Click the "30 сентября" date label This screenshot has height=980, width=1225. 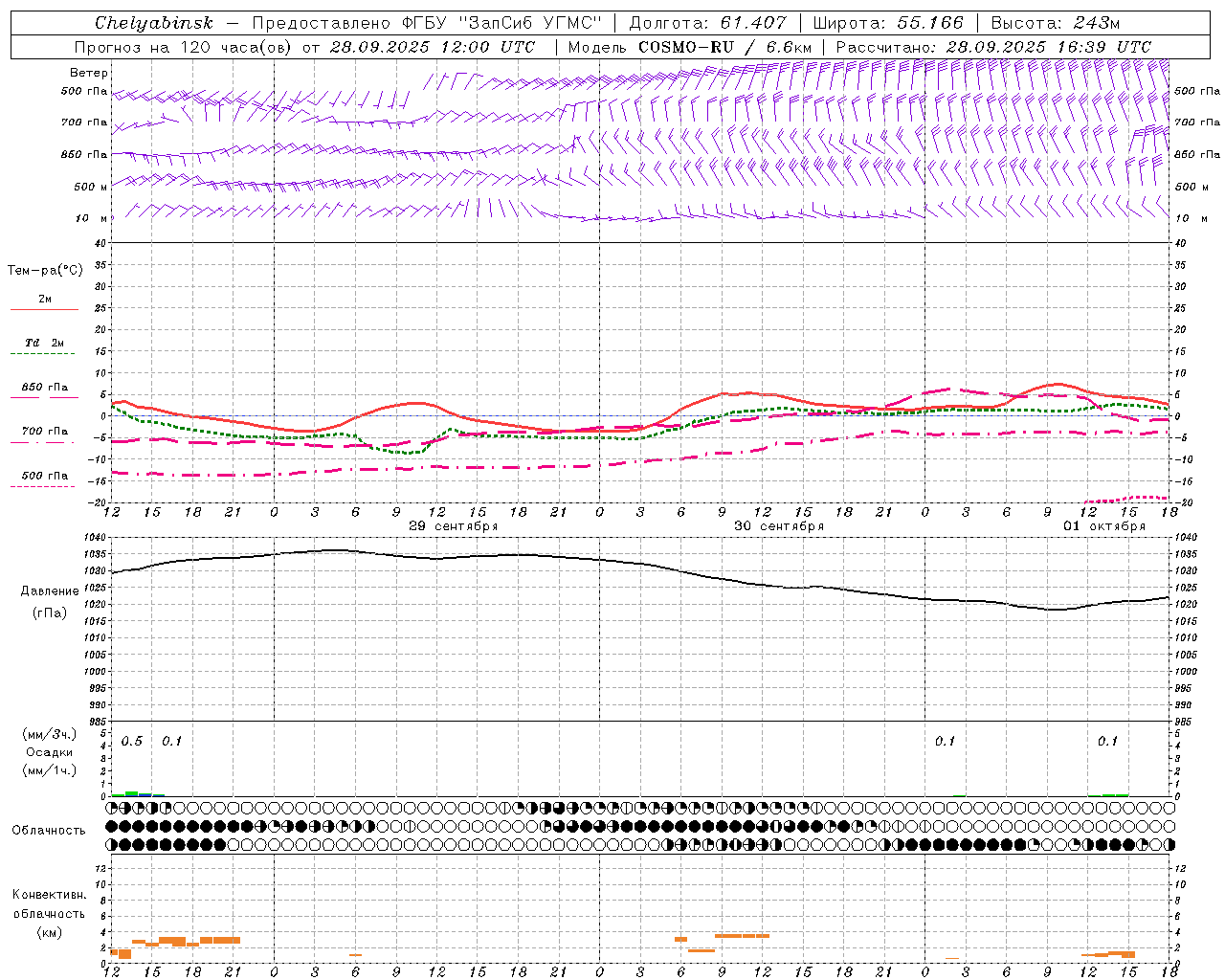point(778,526)
